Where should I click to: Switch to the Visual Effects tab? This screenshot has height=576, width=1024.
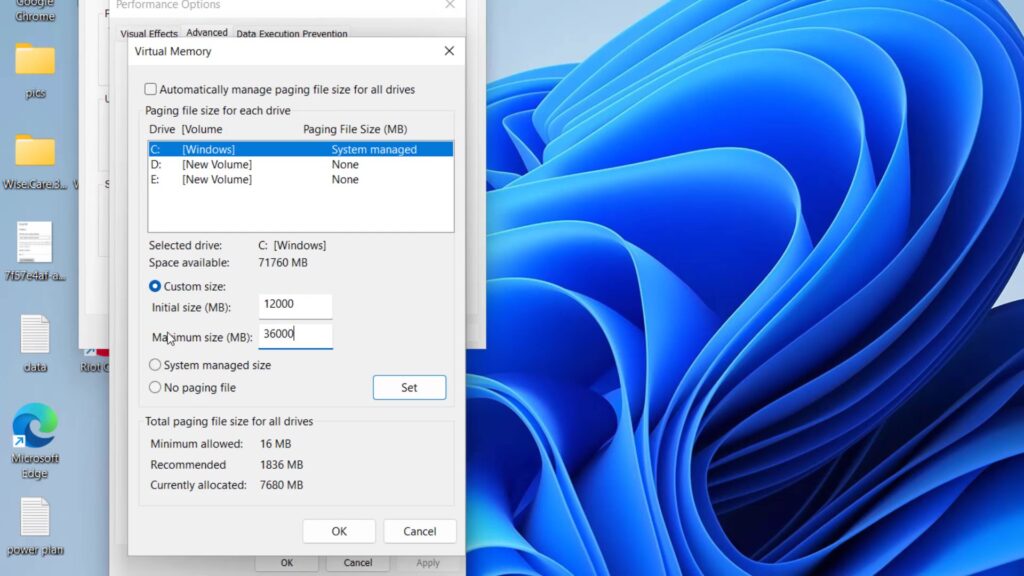[148, 33]
